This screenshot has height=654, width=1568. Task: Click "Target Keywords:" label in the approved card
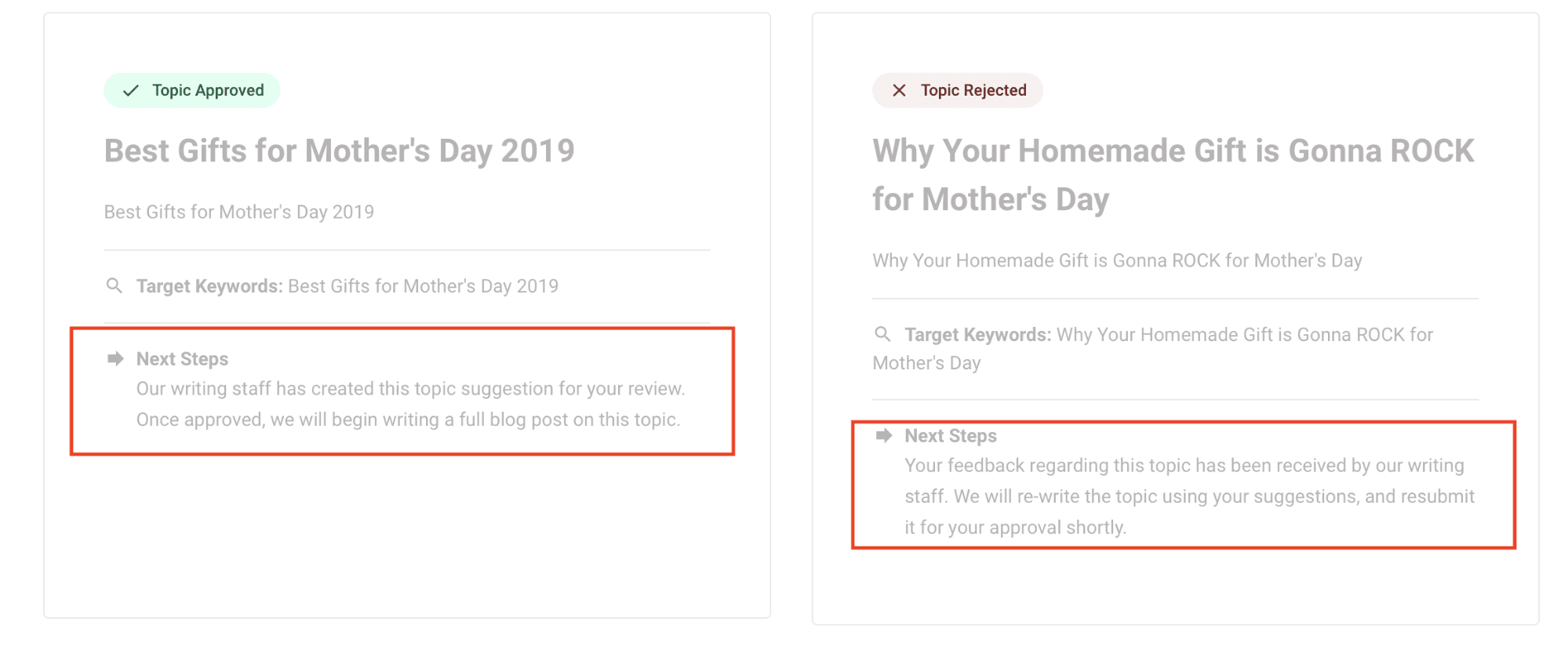[x=209, y=286]
